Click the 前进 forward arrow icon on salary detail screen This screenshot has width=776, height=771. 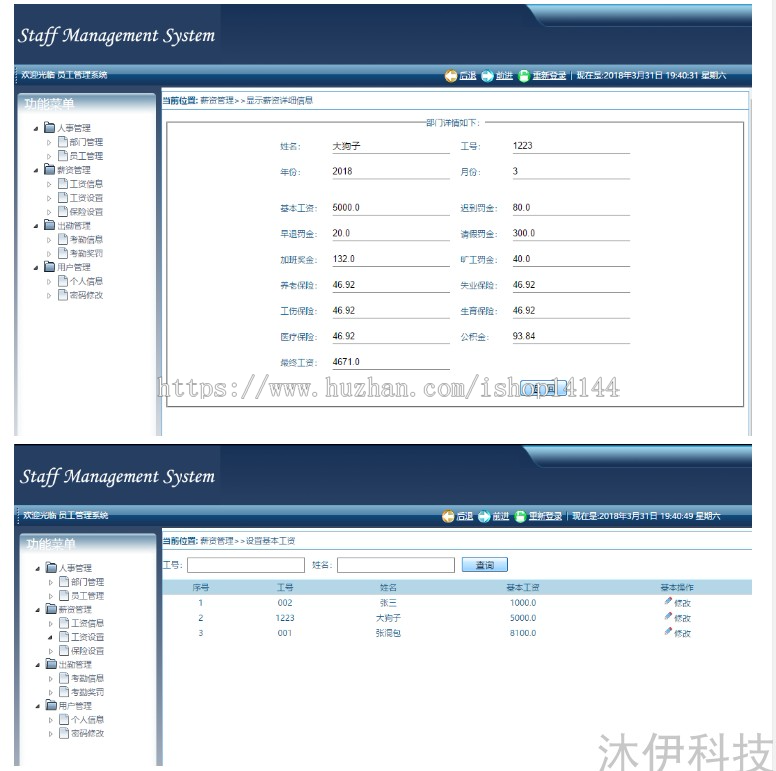pos(487,76)
